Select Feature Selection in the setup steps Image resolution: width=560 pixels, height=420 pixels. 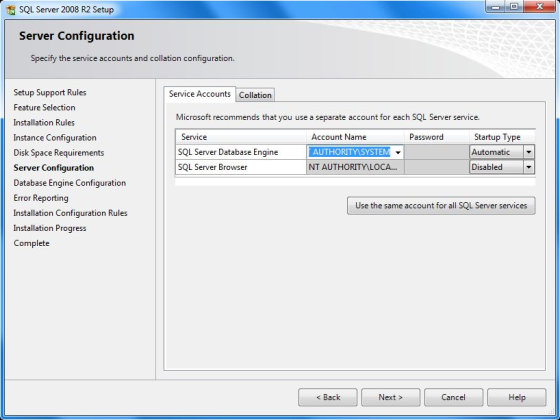[44, 108]
